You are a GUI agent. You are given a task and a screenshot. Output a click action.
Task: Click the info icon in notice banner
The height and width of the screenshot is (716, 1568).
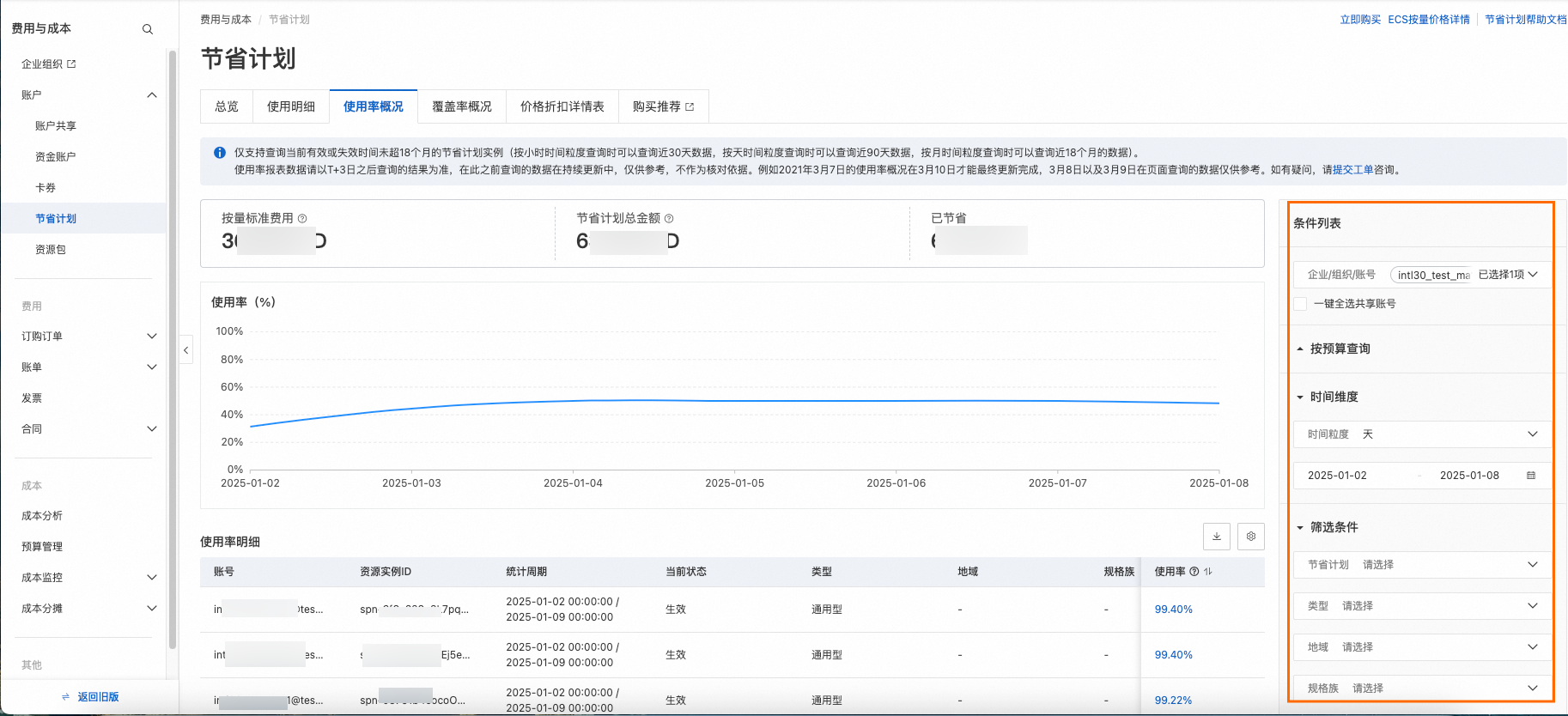[x=220, y=153]
